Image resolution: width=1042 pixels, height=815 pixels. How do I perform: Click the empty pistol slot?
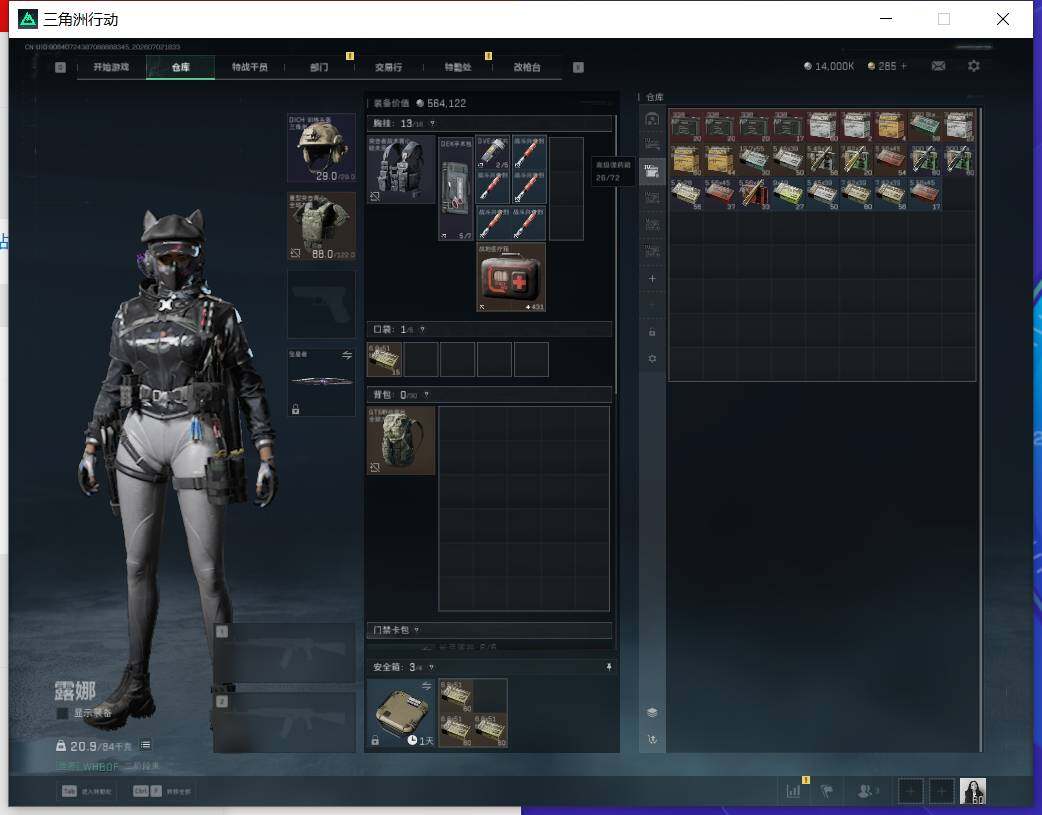pos(322,304)
